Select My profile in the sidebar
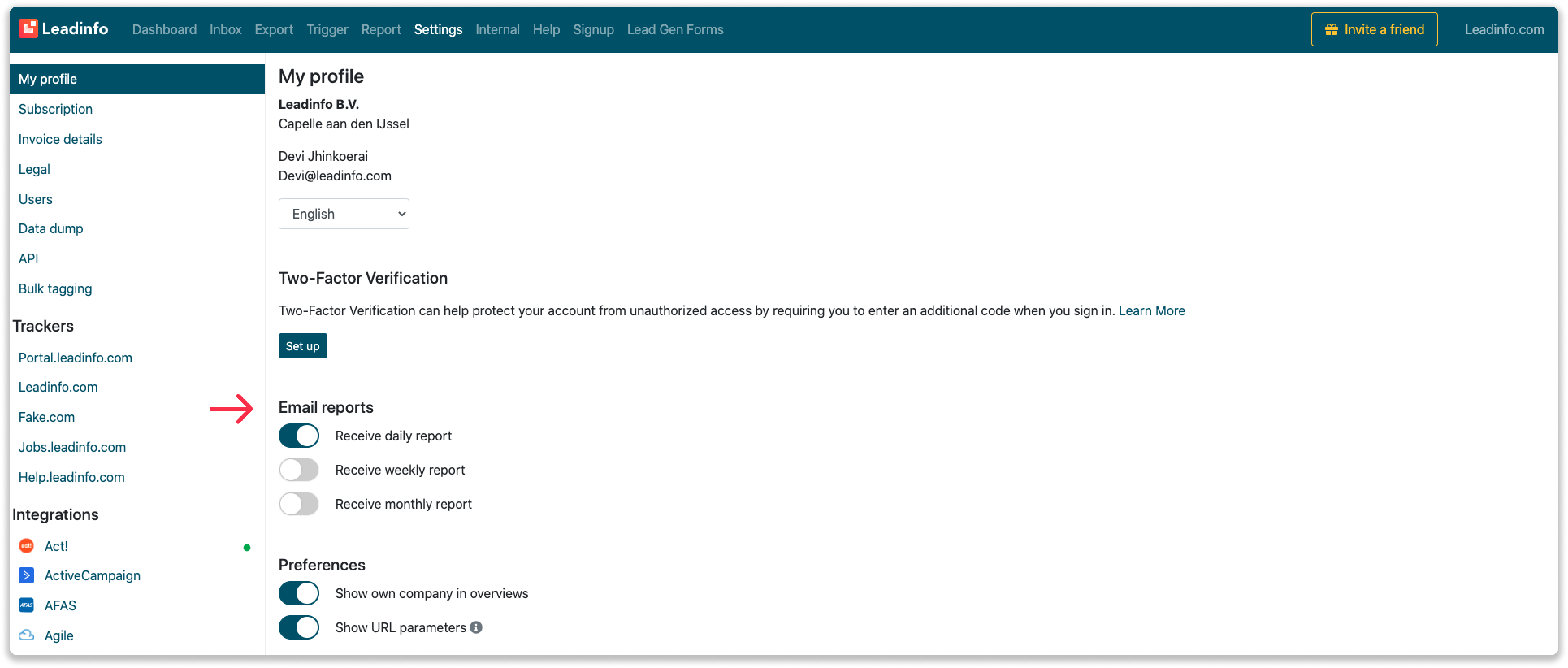Image resolution: width=1568 pixels, height=668 pixels. [x=138, y=79]
